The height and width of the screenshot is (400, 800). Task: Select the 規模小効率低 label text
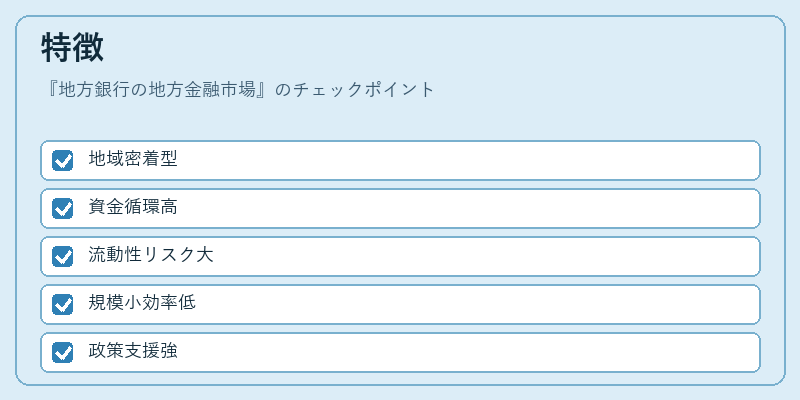142,303
